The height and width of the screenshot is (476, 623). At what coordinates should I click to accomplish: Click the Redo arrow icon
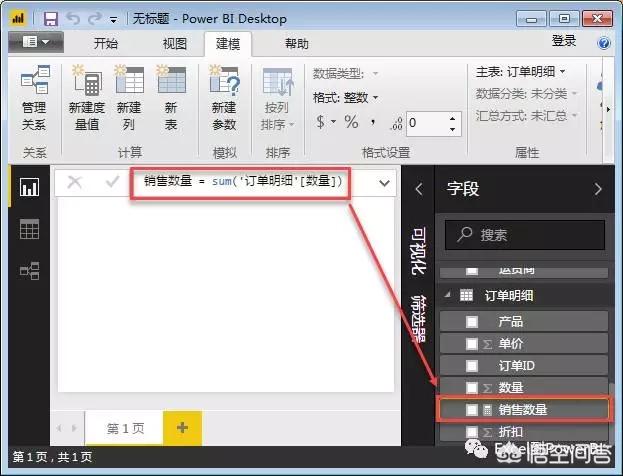pyautogui.click(x=95, y=18)
